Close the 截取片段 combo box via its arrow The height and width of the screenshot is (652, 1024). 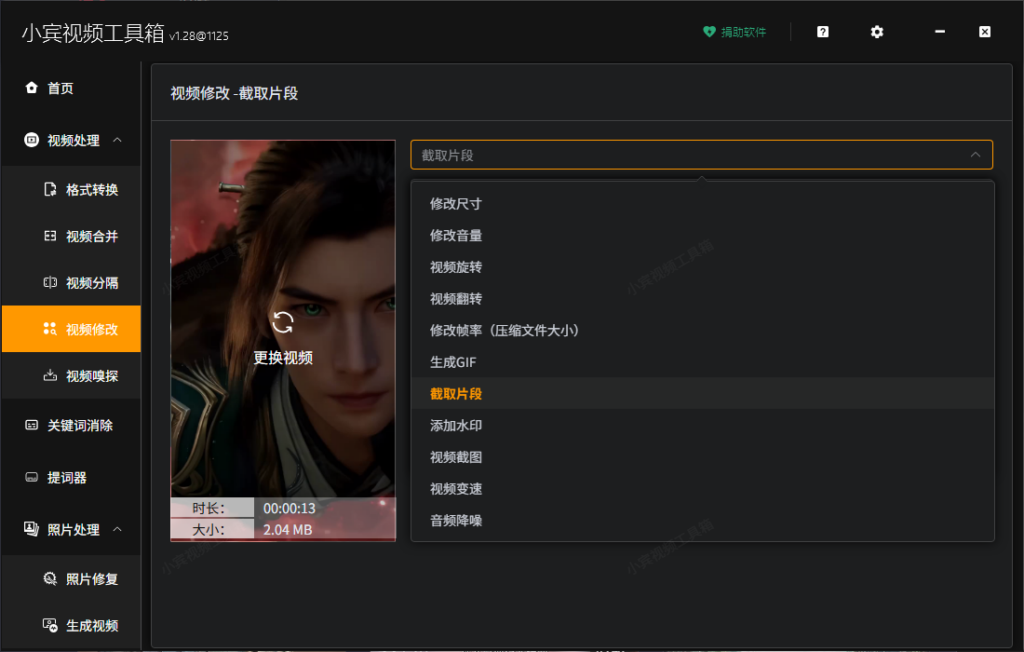pyautogui.click(x=977, y=155)
